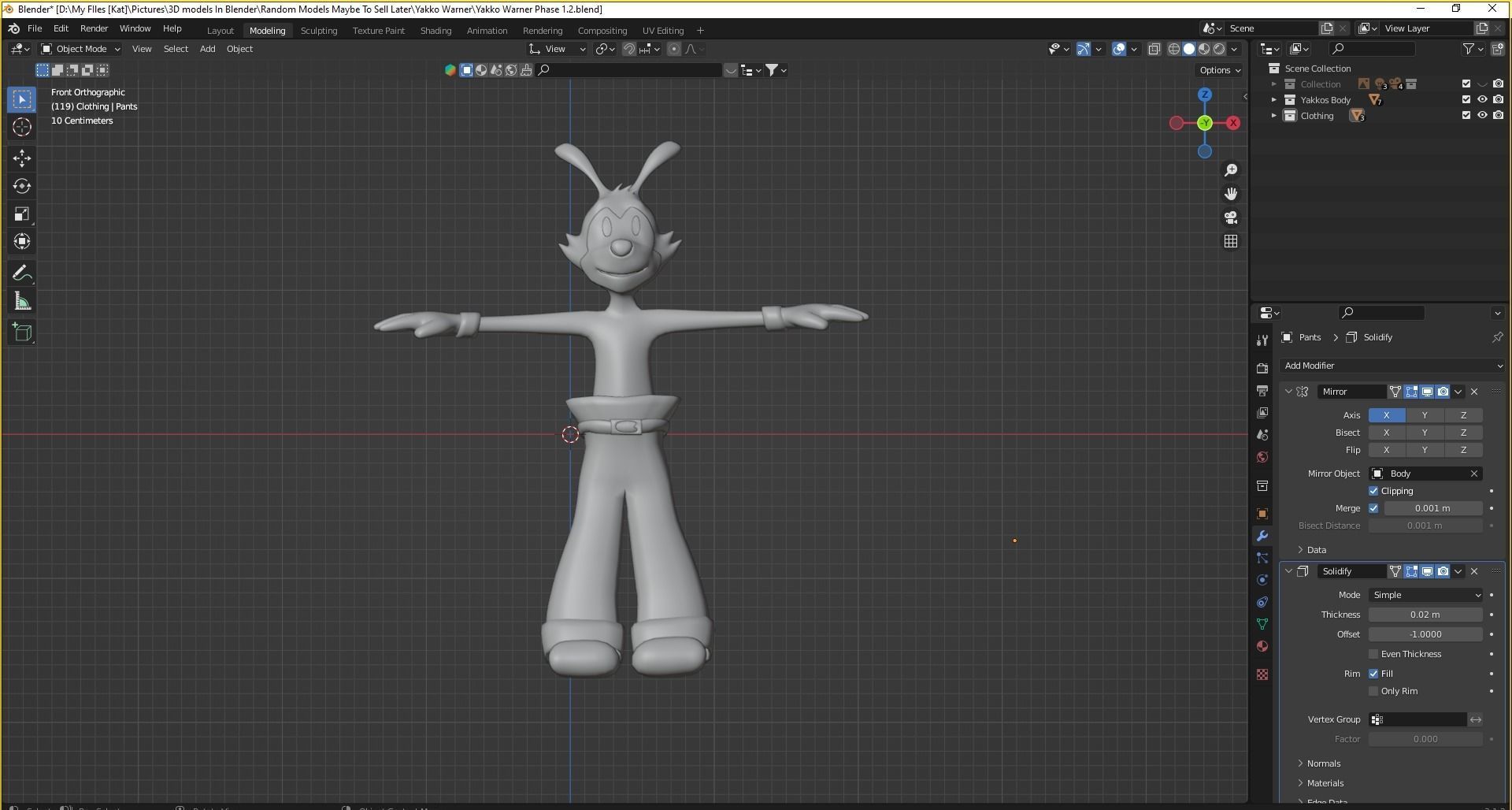Click Solidify Offset value field

1425,634
